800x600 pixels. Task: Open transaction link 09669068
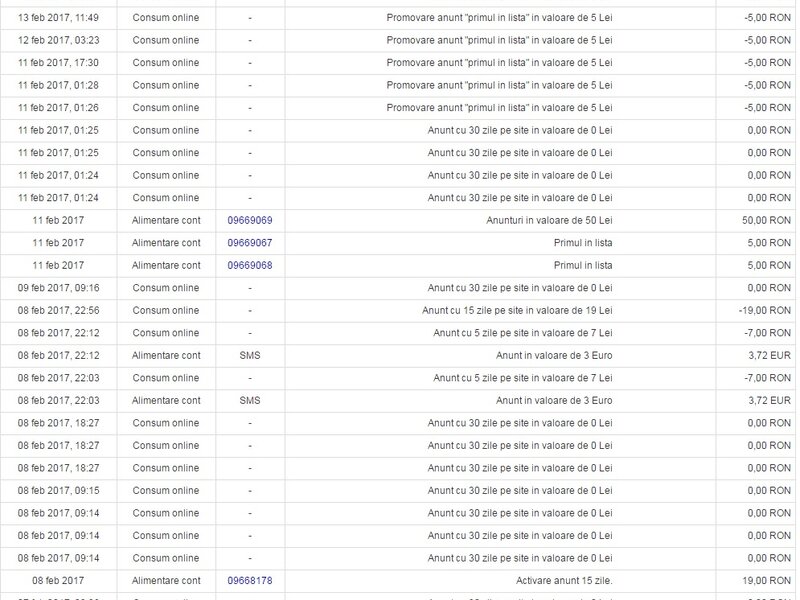point(249,265)
